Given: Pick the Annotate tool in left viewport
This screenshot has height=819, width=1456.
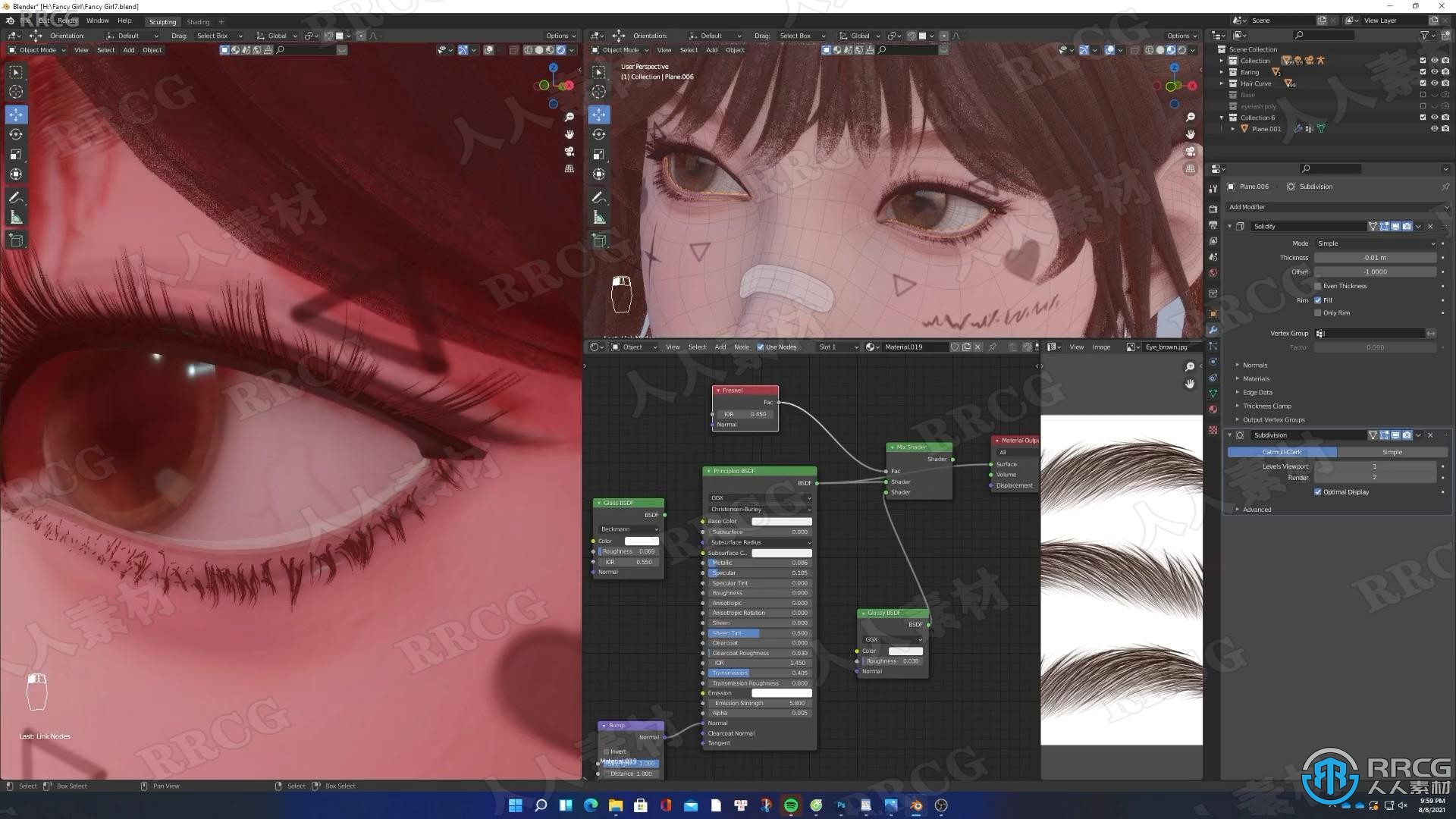Looking at the screenshot, I should click(x=16, y=198).
